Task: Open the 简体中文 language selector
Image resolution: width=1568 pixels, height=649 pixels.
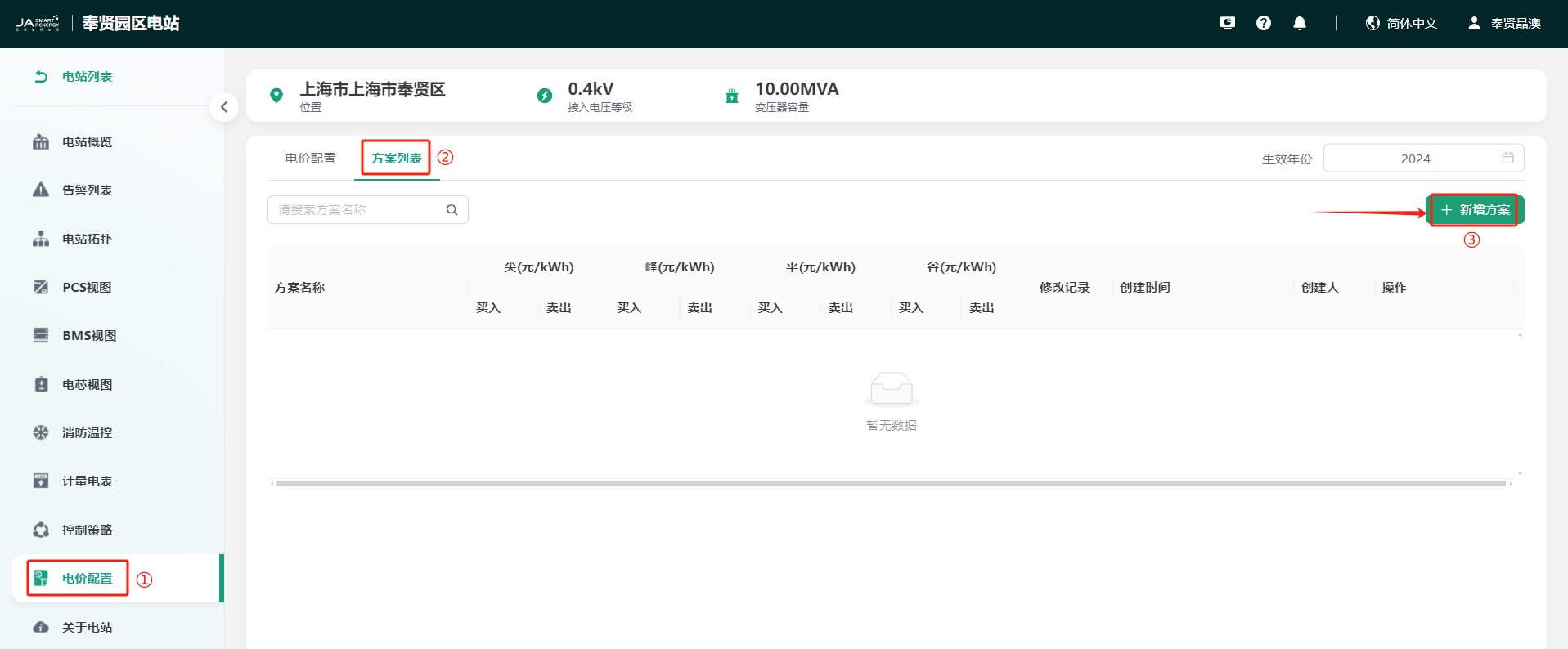Action: (x=1401, y=23)
